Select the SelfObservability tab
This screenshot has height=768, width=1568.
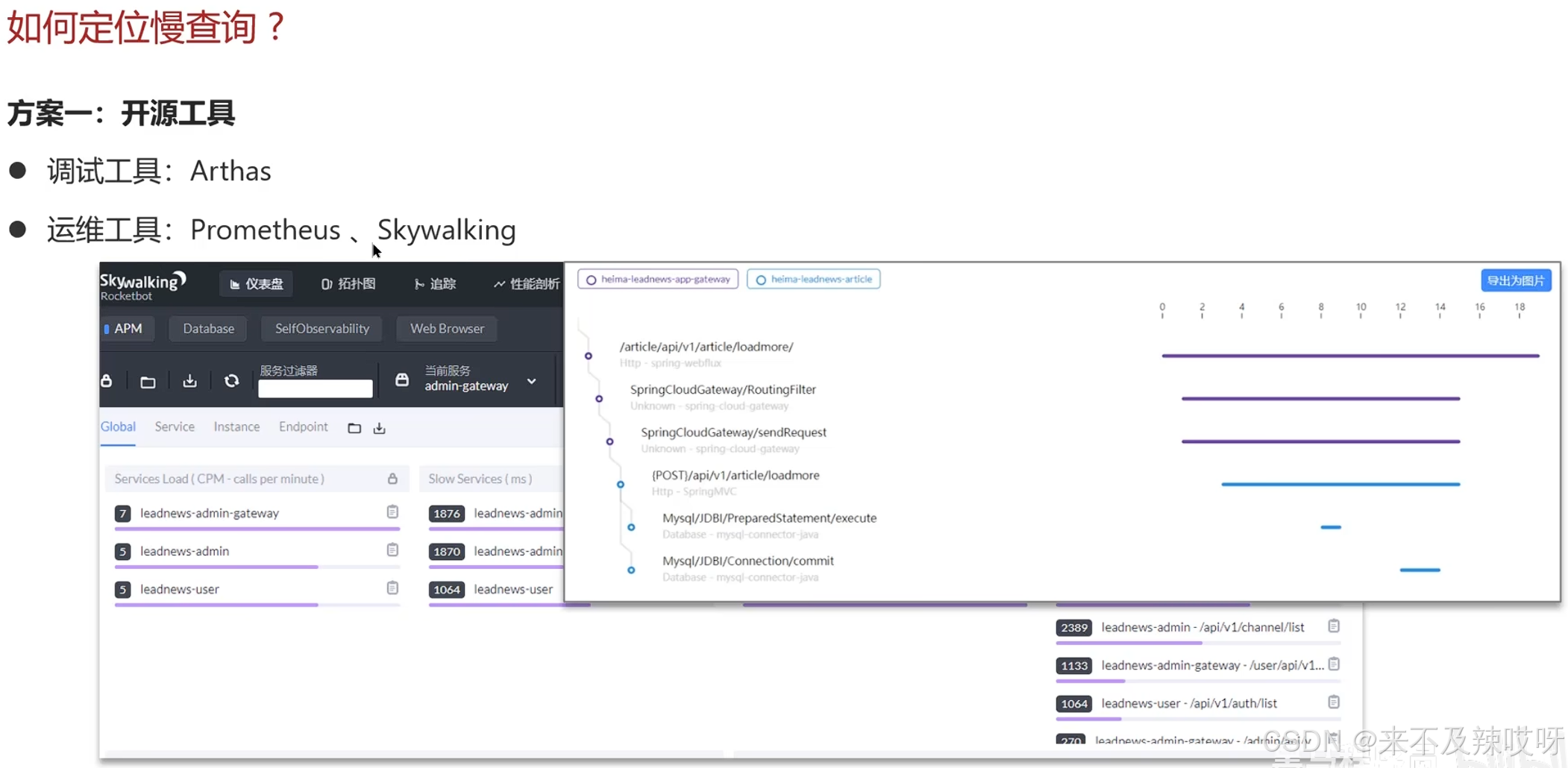point(322,328)
